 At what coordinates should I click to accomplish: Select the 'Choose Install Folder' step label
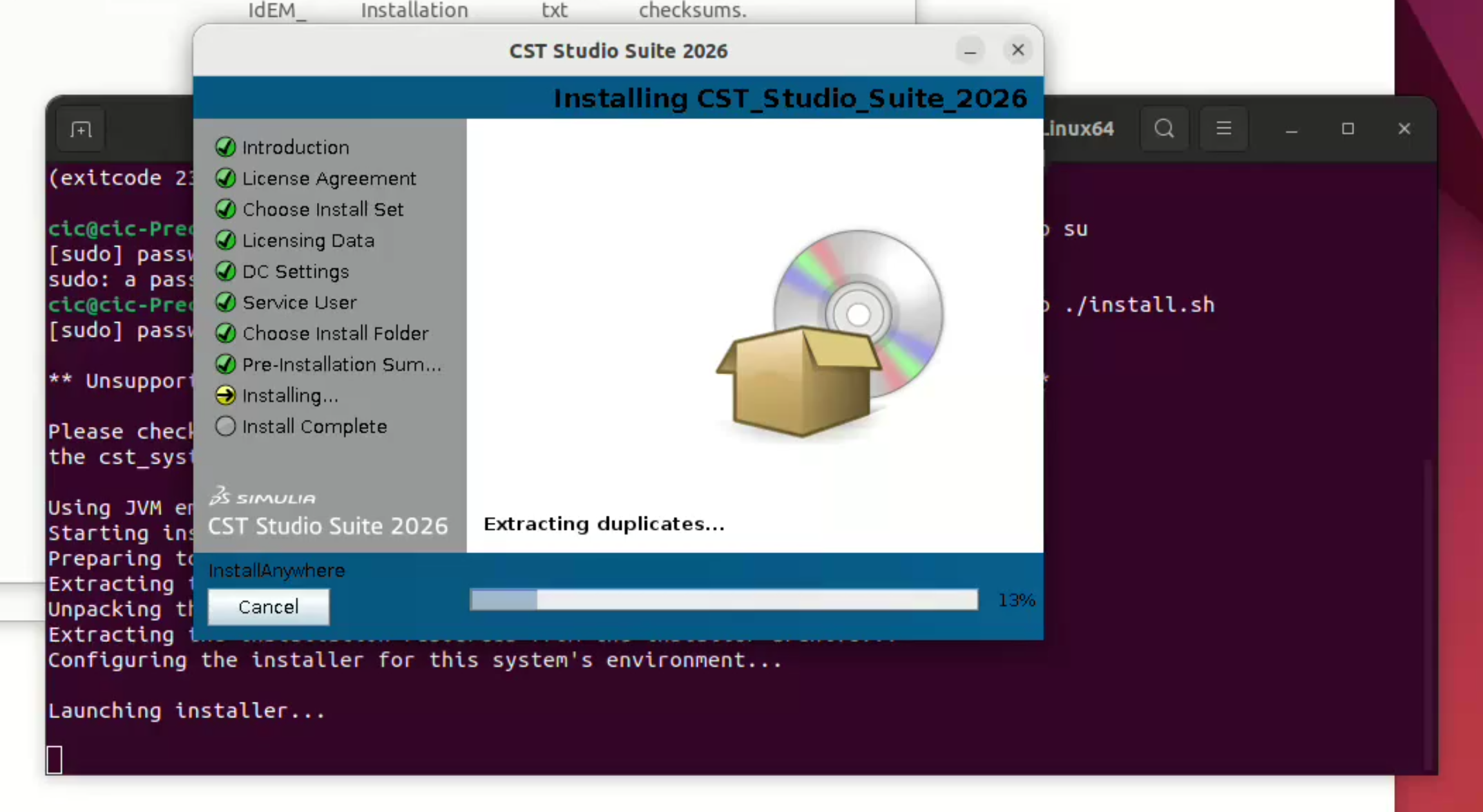336,333
